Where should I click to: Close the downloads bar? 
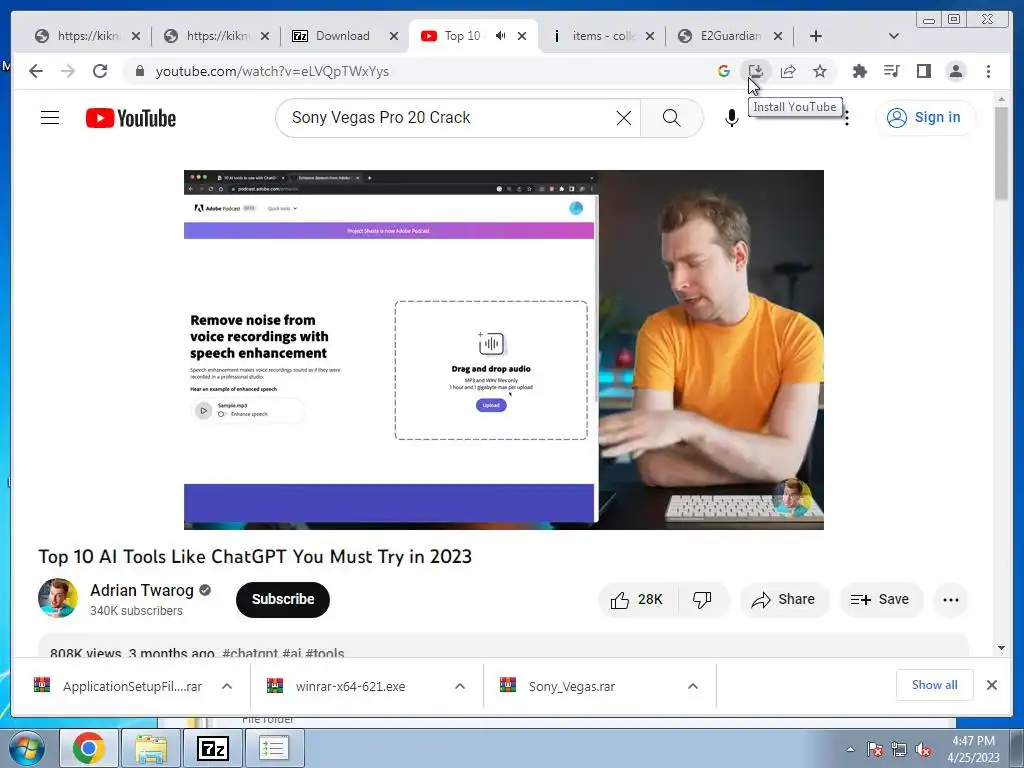tap(992, 685)
